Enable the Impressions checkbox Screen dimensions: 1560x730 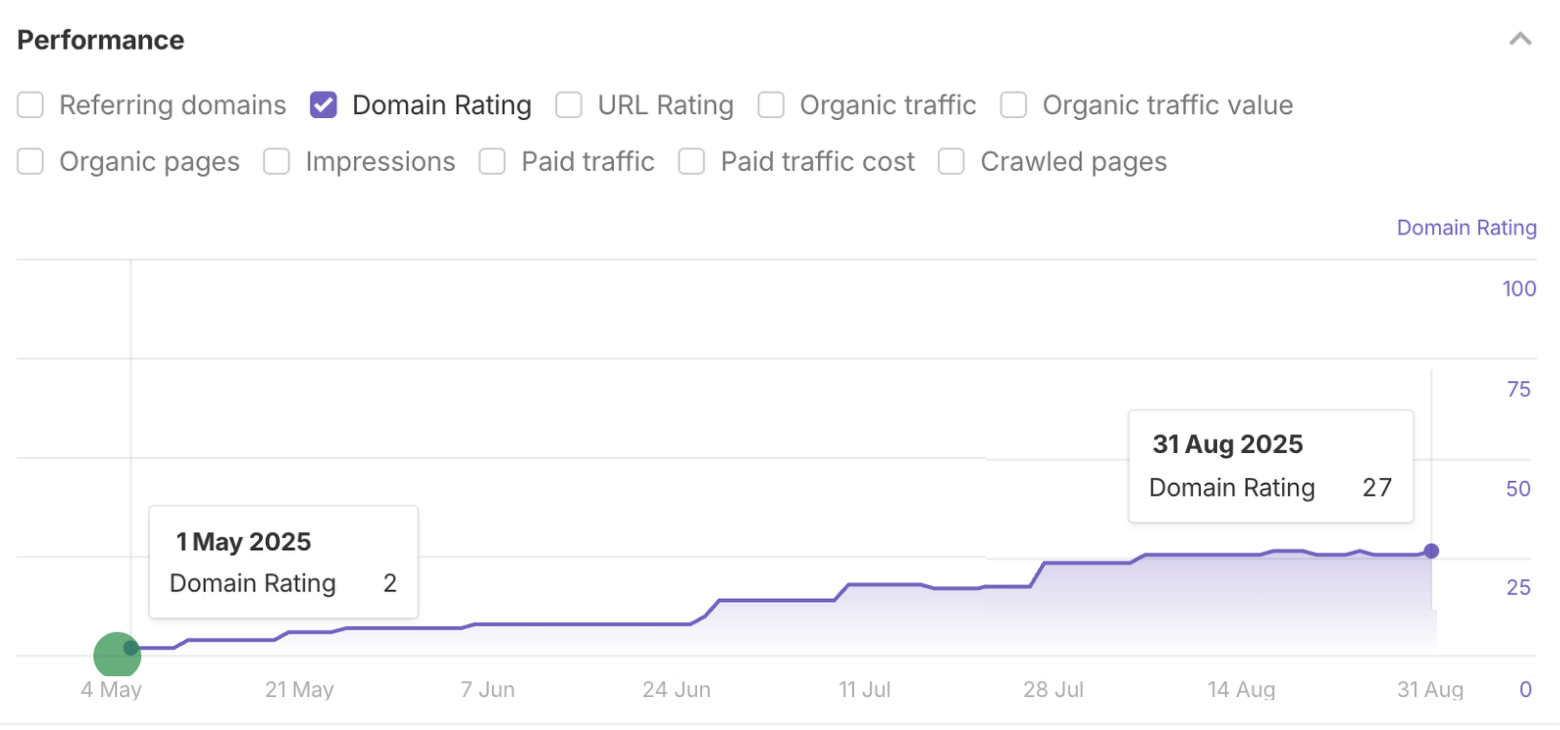coord(276,161)
